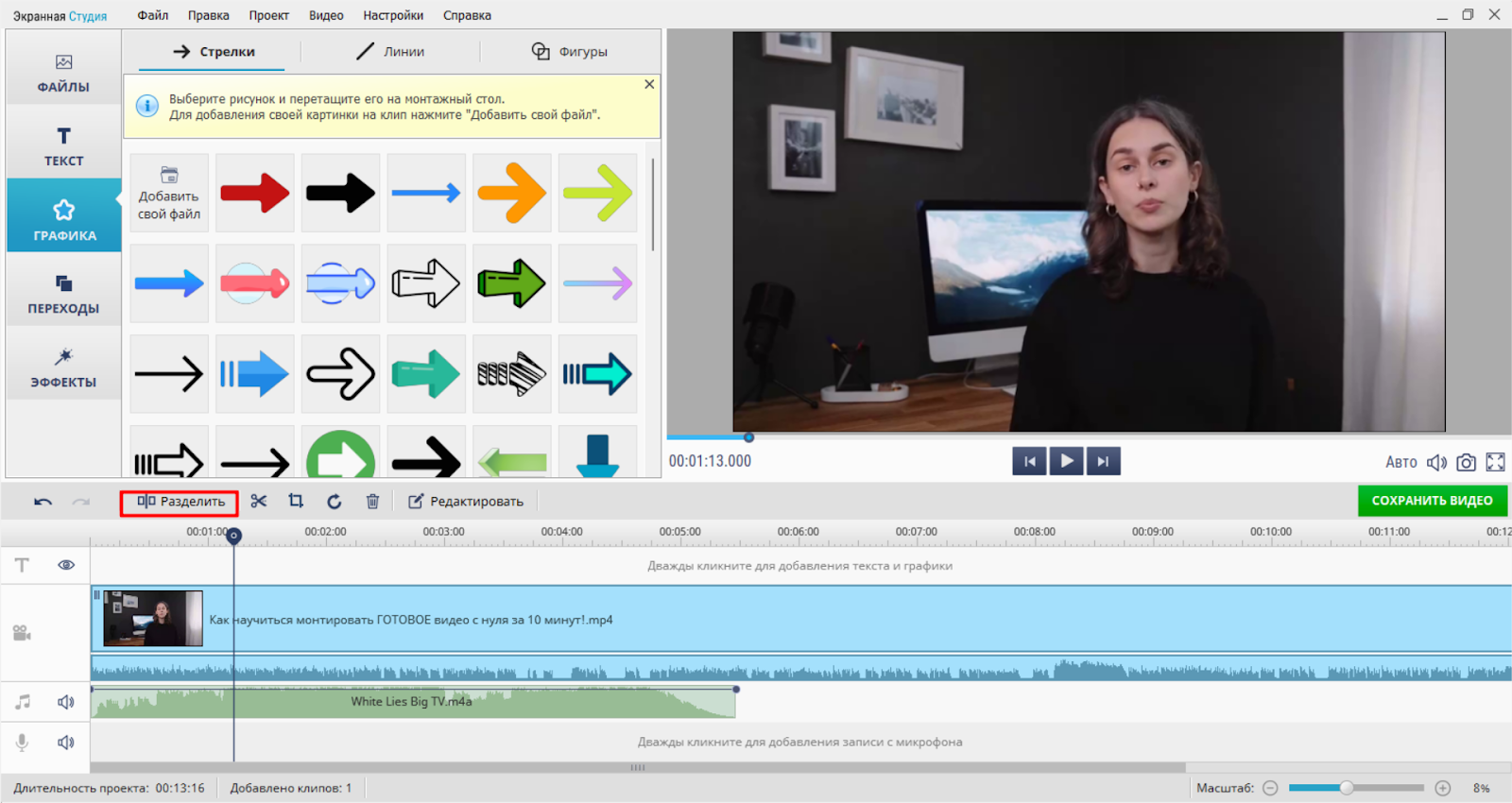Viewport: 1512px width, 803px height.
Task: Open the Настройки menu
Action: point(393,15)
